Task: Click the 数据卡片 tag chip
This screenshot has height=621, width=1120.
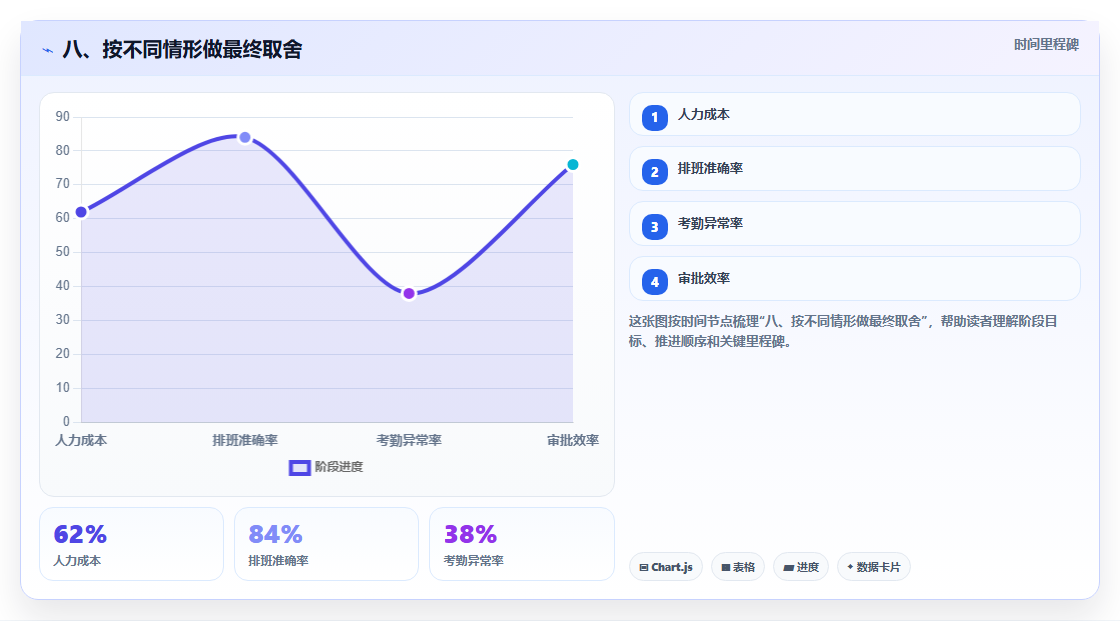Action: [x=874, y=567]
